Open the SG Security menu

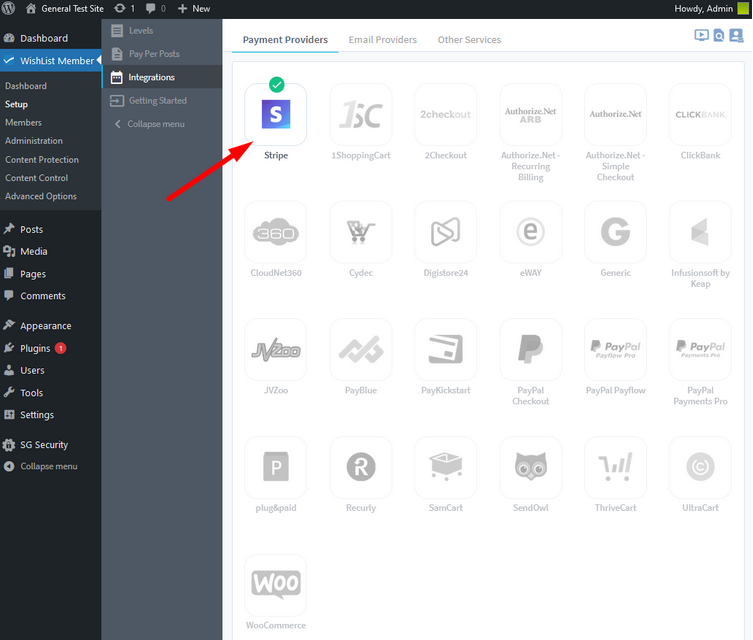pyautogui.click(x=50, y=445)
